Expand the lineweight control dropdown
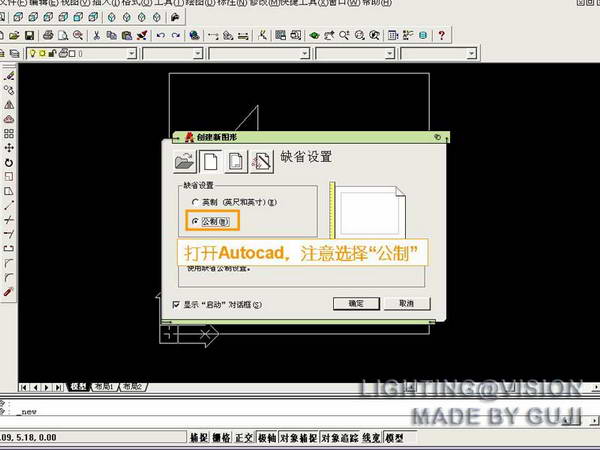Viewport: 600px width, 450px height. click(390, 54)
